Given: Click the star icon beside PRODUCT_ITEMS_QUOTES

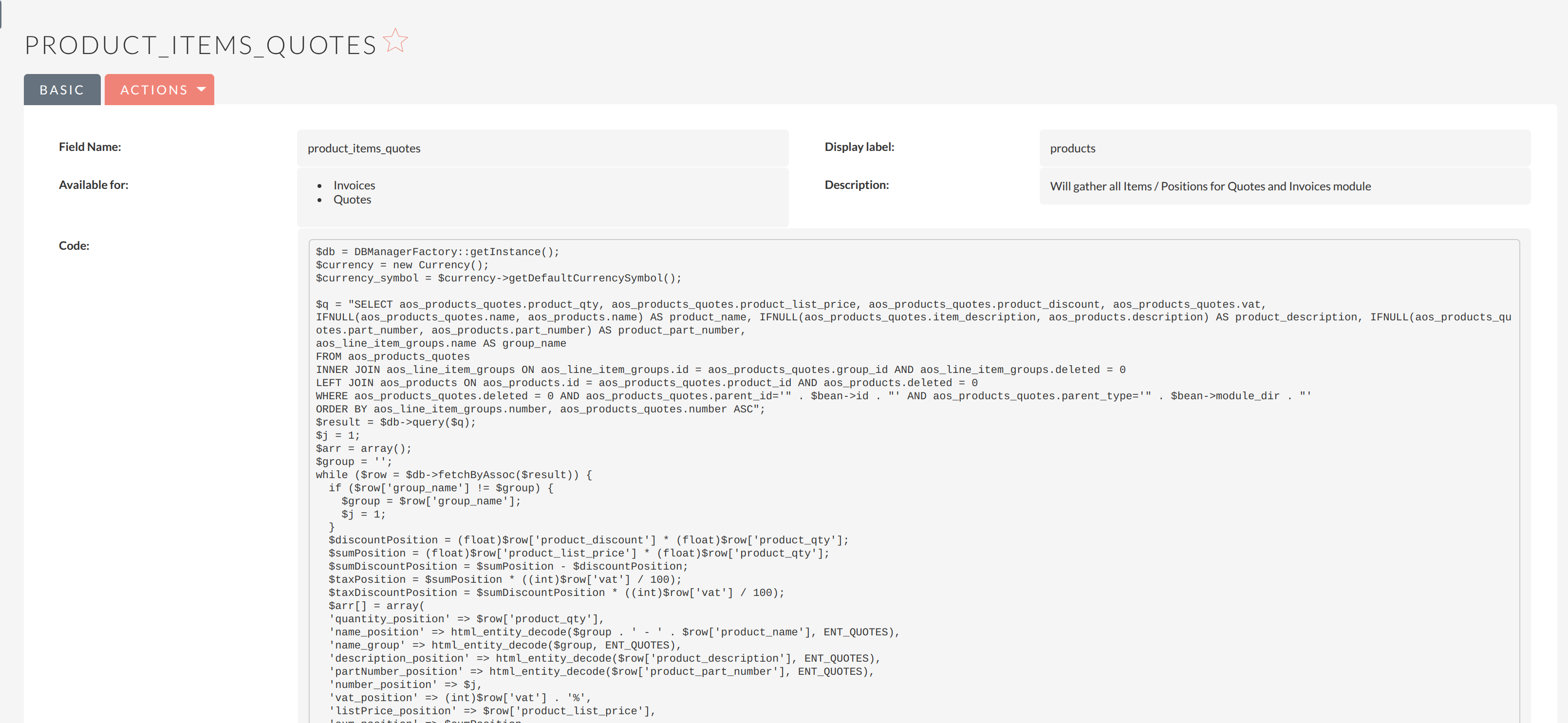Looking at the screenshot, I should pyautogui.click(x=396, y=40).
